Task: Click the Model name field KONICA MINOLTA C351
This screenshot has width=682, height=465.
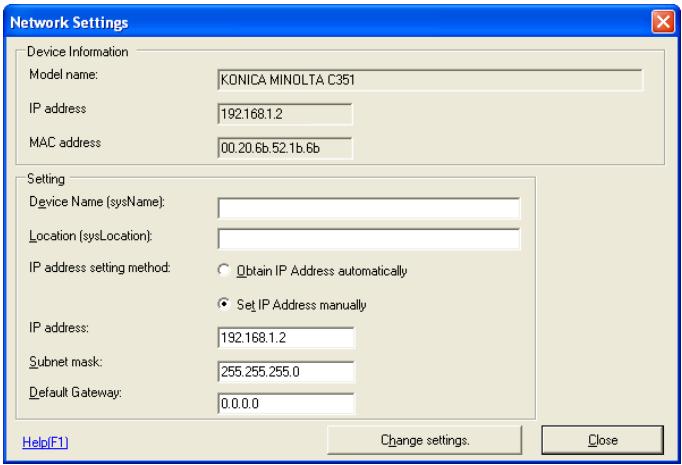Action: pos(430,80)
